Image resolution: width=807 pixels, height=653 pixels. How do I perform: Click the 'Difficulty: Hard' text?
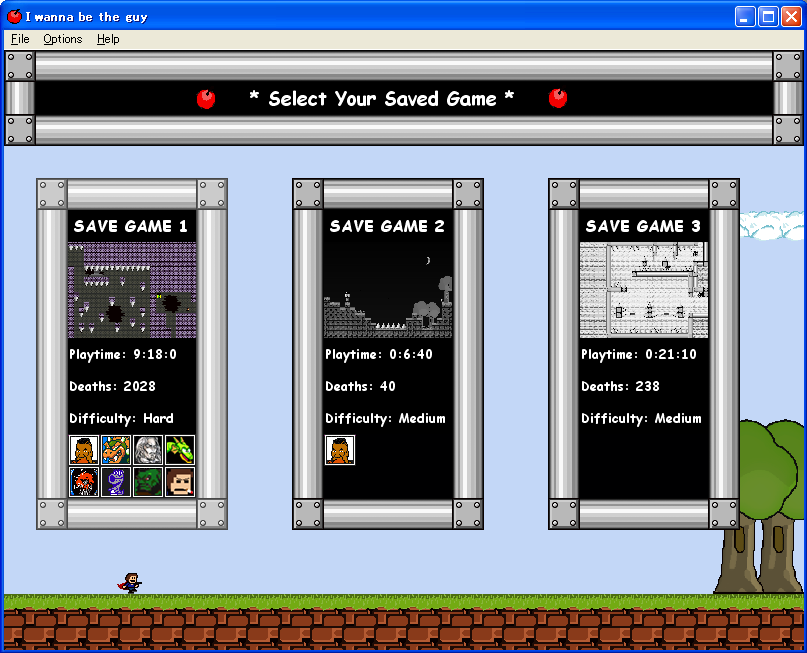[121, 419]
